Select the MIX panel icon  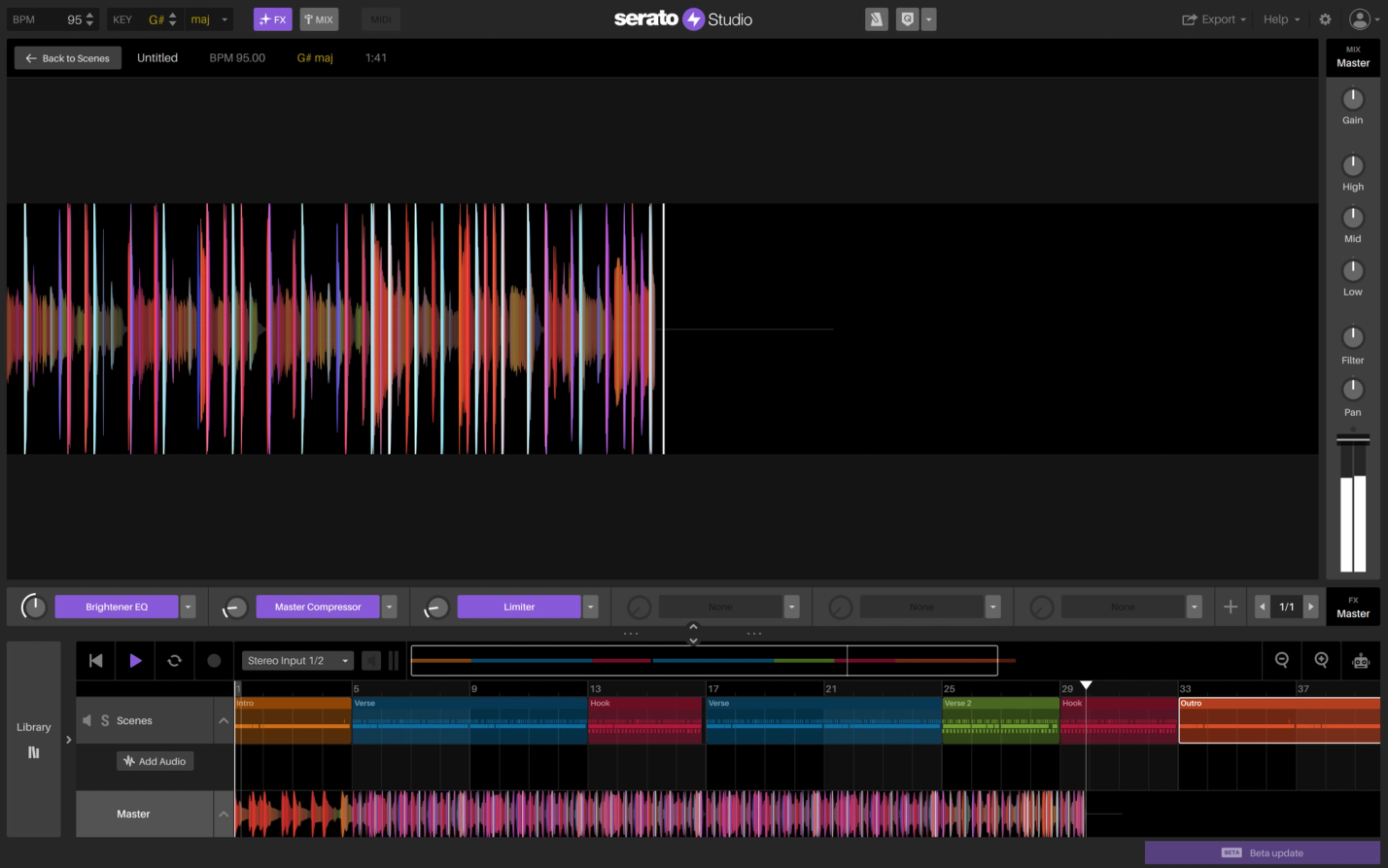point(319,19)
